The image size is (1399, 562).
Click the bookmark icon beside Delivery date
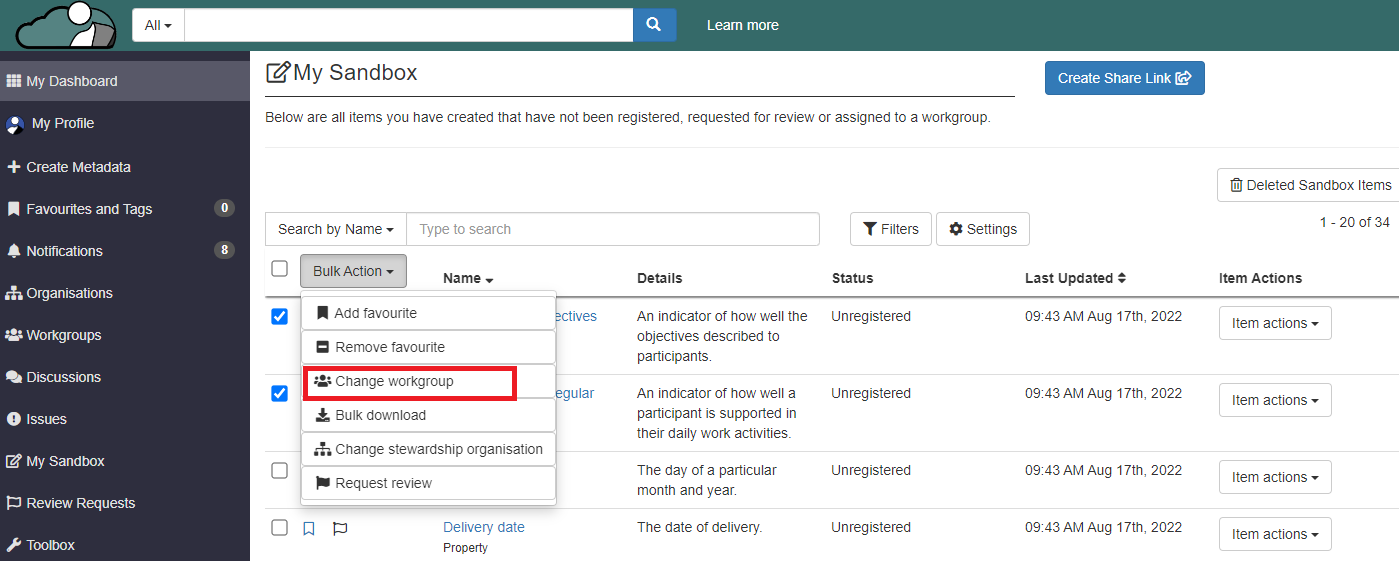309,528
